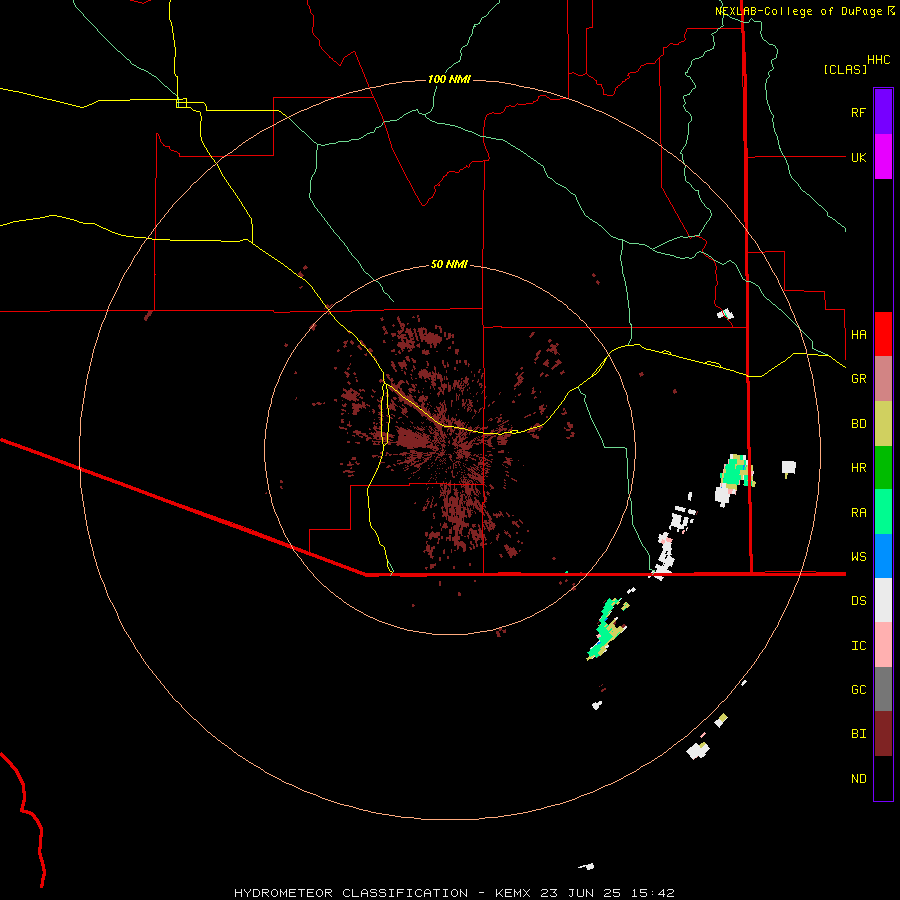This screenshot has height=900, width=900.
Task: Select the light pink IC legend swatch
Action: (883, 645)
